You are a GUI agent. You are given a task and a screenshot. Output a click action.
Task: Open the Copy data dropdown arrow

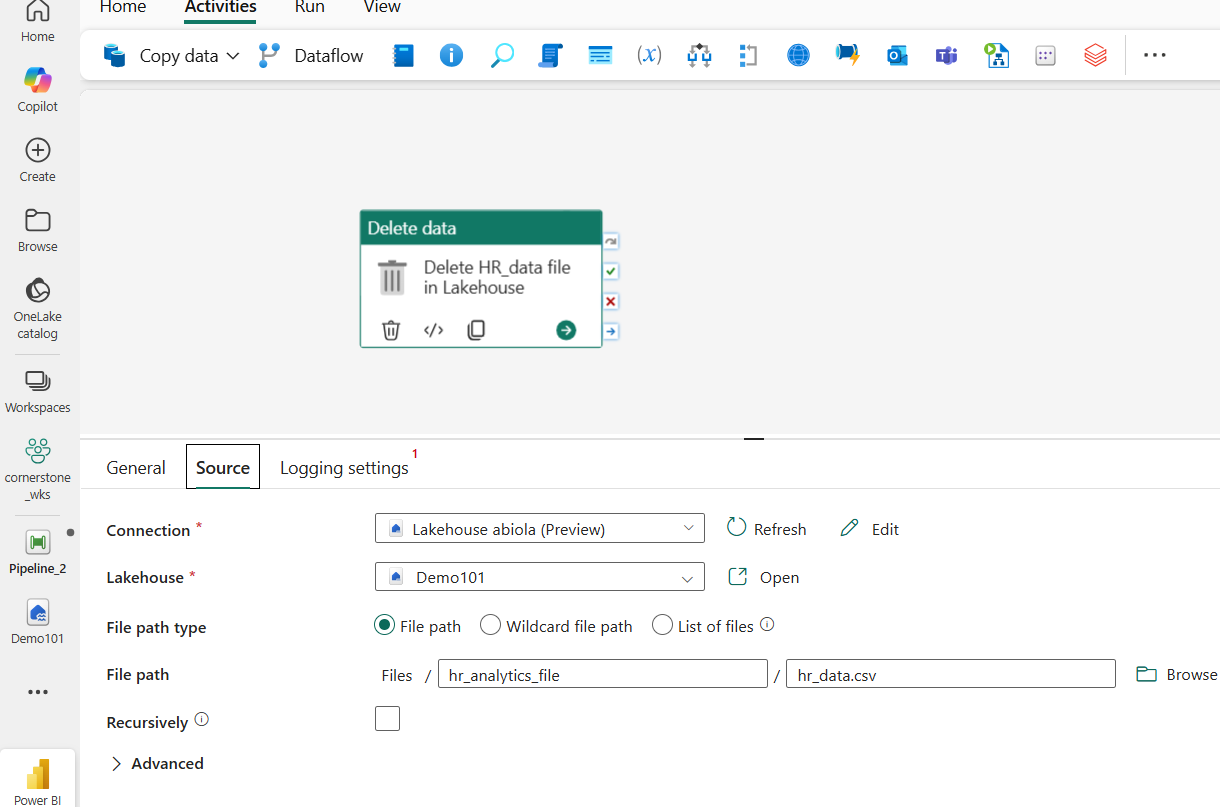(x=233, y=56)
